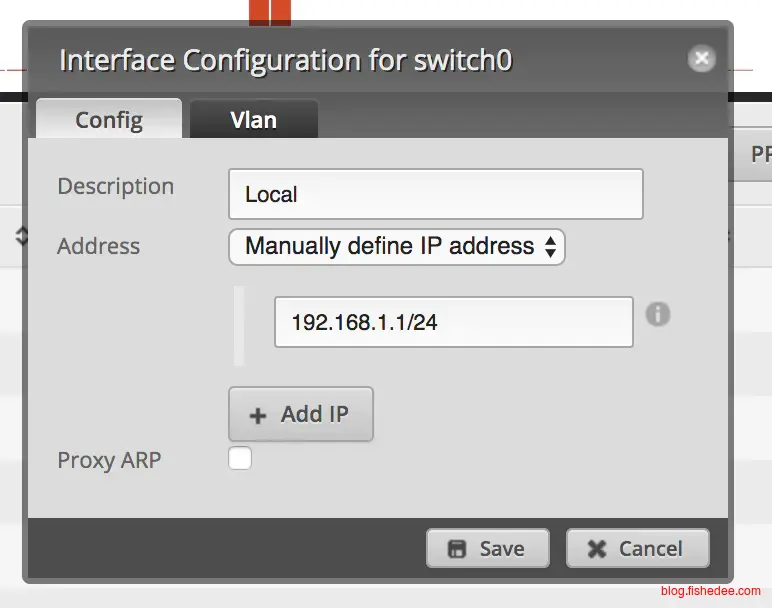Enable the Proxy ARP checkbox
Image resolution: width=772 pixels, height=608 pixels.
[240, 459]
